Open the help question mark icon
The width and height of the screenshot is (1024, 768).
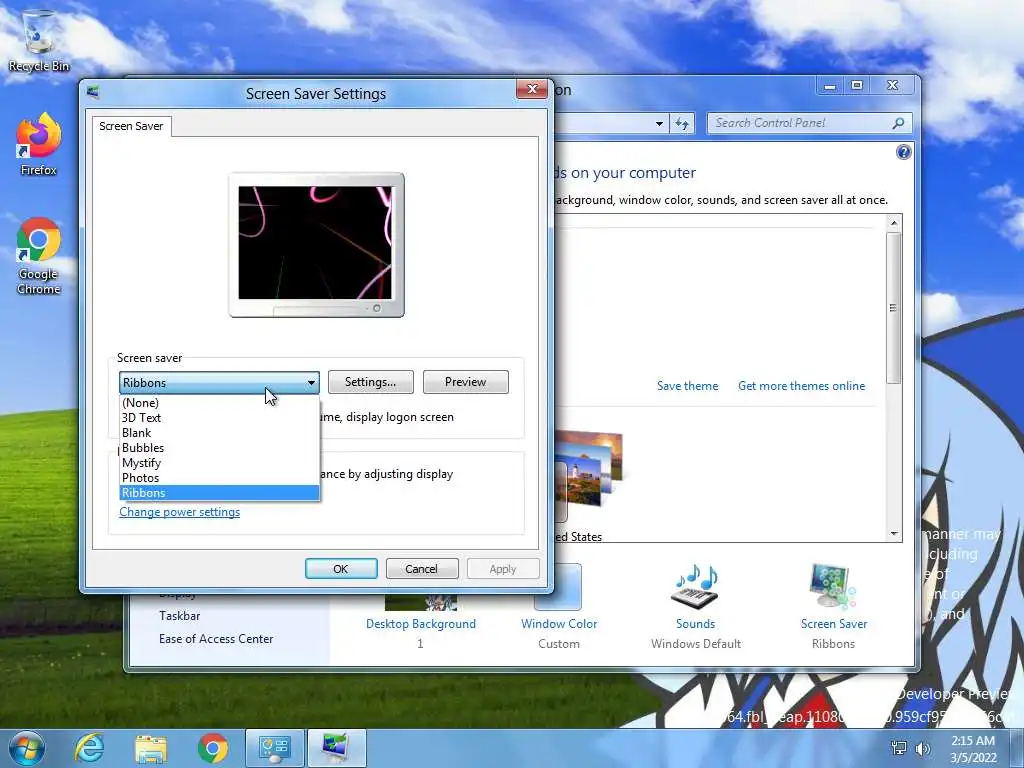(x=903, y=152)
